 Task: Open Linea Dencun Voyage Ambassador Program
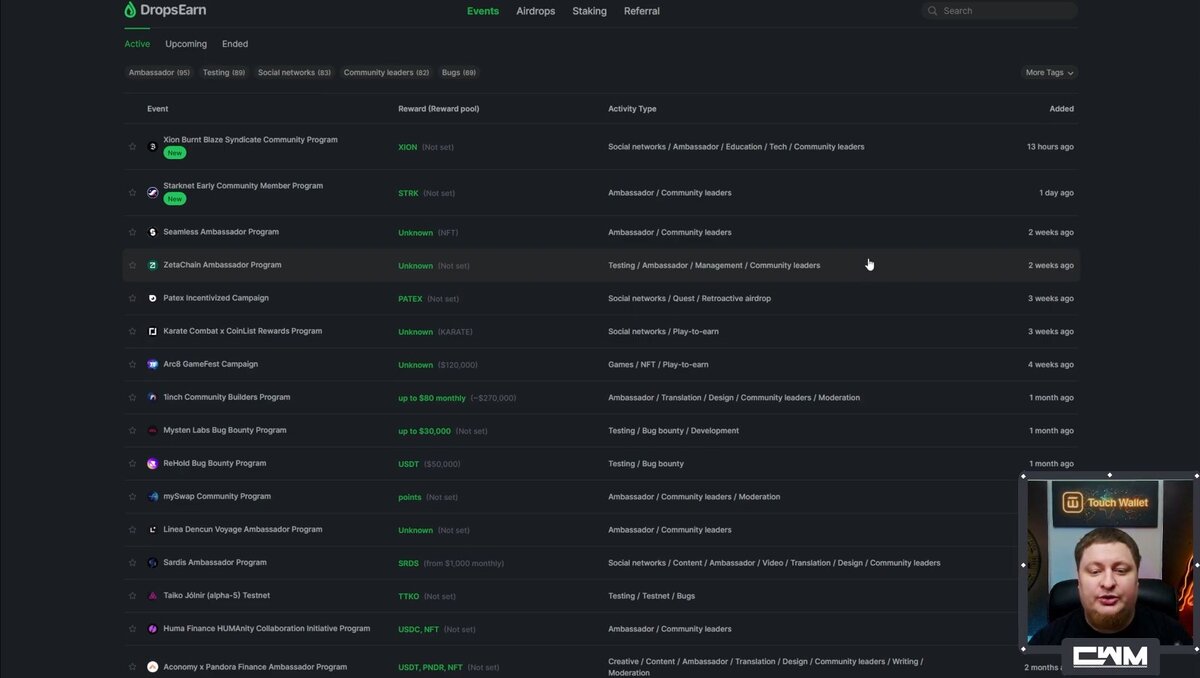pyautogui.click(x=243, y=529)
